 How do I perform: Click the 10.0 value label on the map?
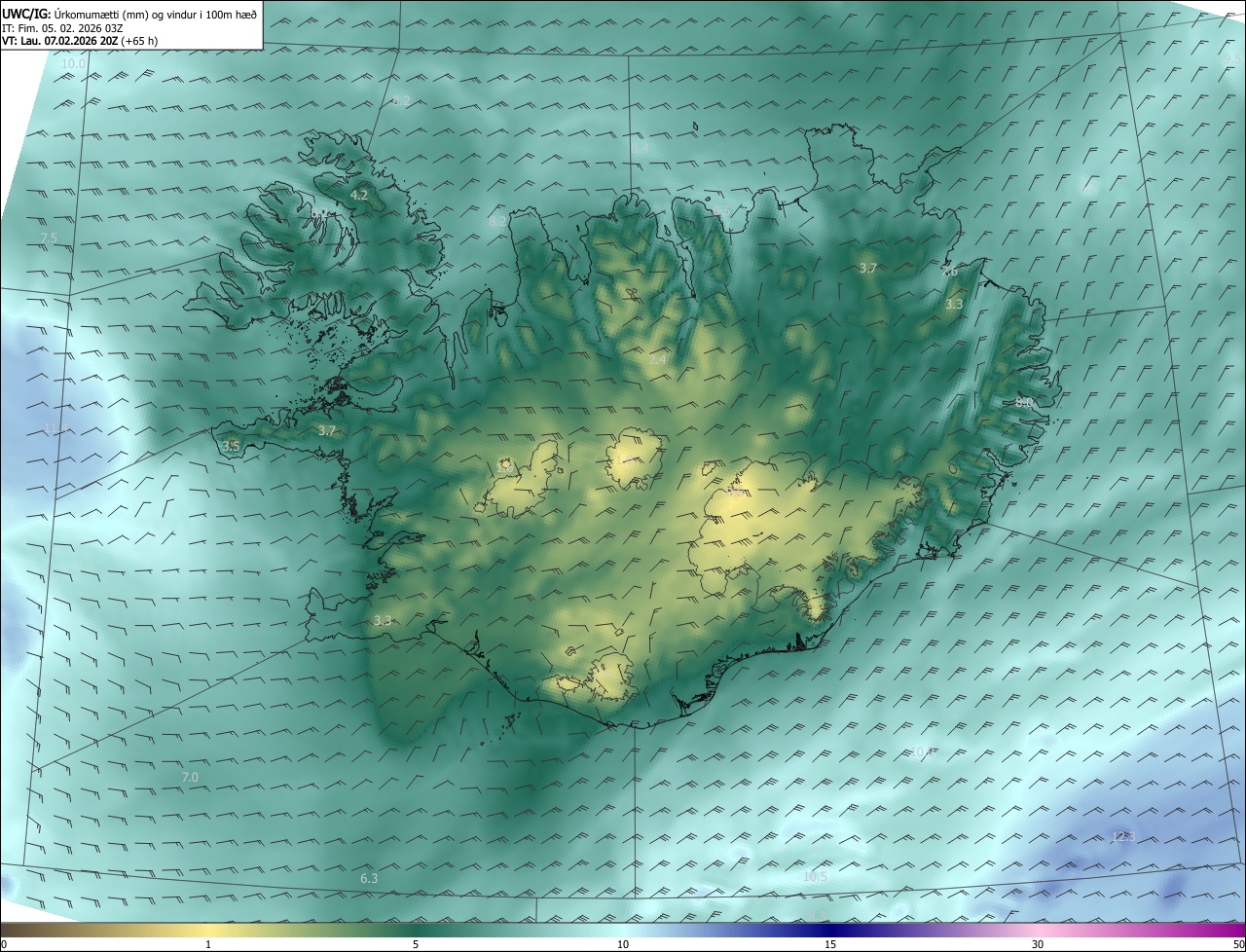(74, 64)
